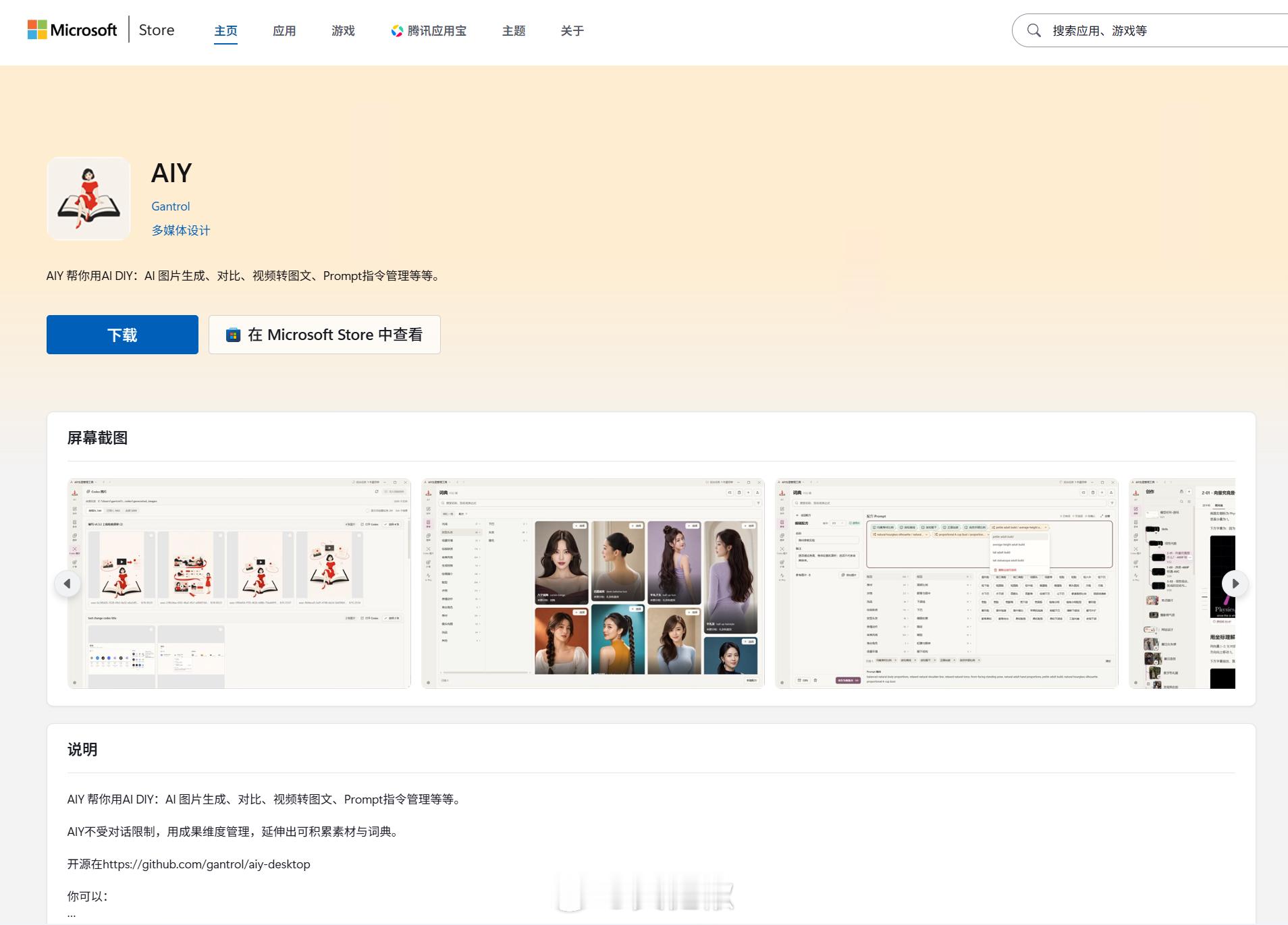
Task: Click the Microsoft logo in the header
Action: 72,30
